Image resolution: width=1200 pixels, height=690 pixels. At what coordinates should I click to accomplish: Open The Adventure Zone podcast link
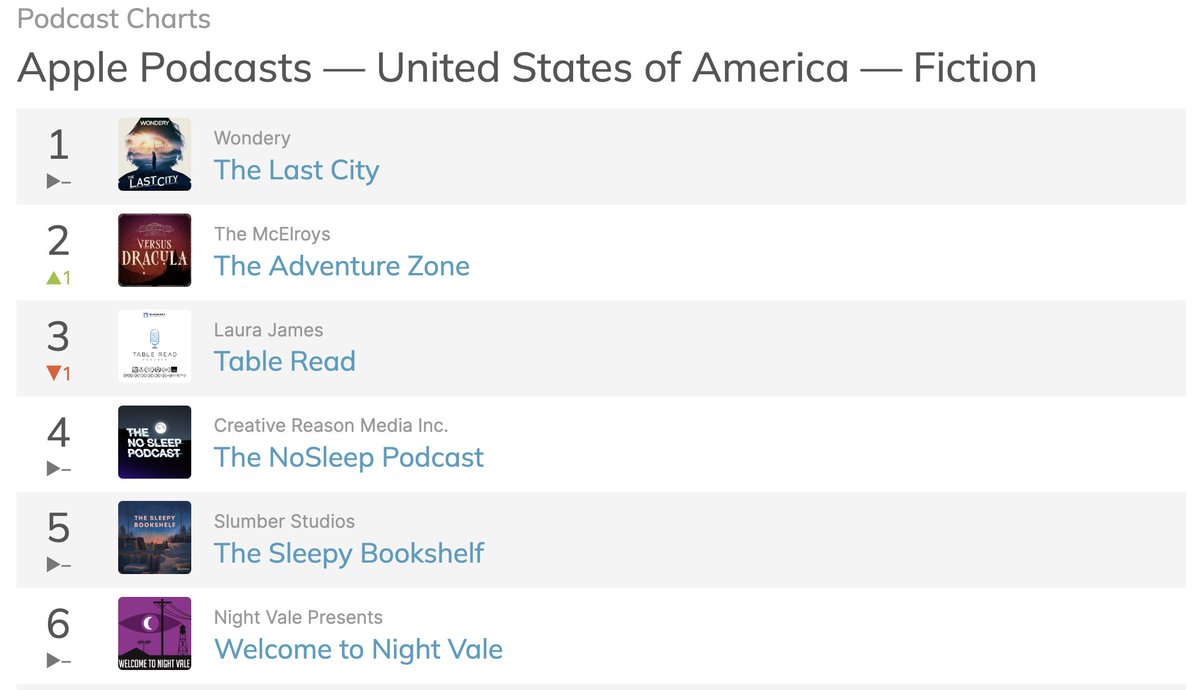click(x=342, y=266)
